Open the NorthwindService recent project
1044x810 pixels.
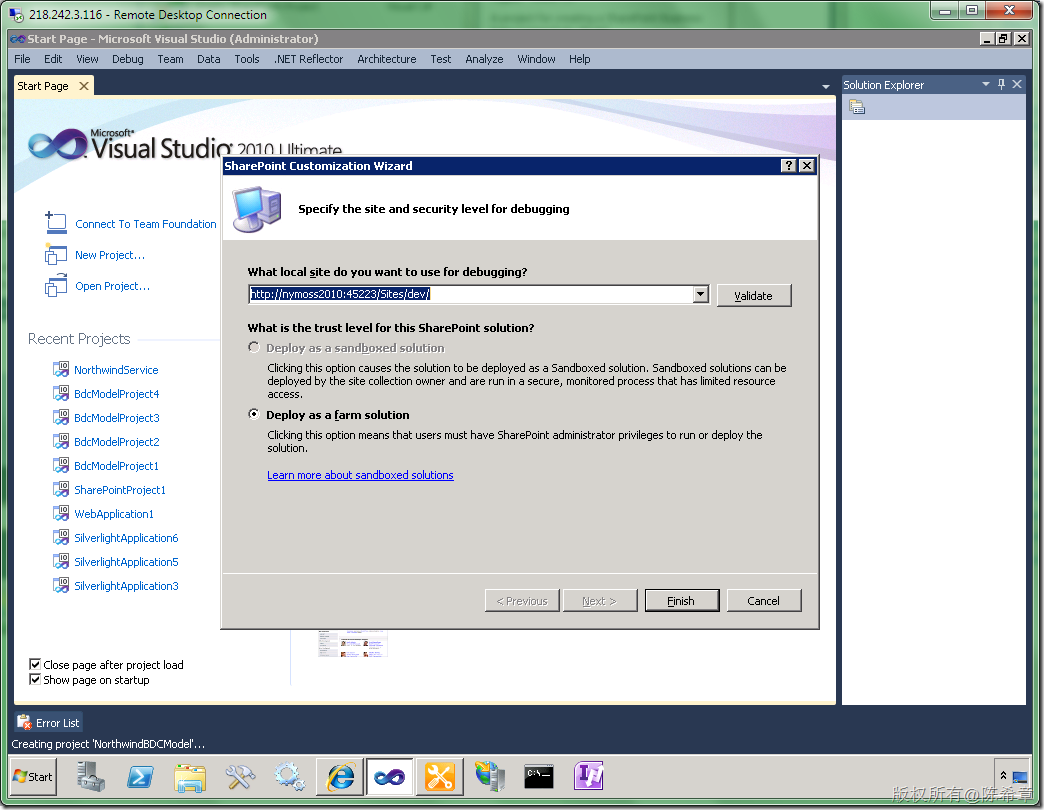(x=116, y=369)
